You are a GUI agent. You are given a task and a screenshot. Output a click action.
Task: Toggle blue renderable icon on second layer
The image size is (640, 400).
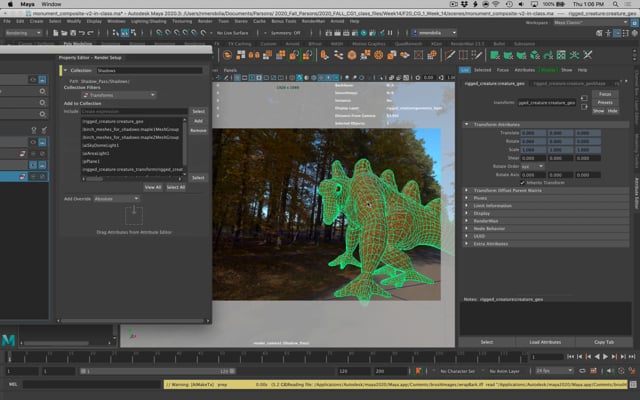(42, 142)
